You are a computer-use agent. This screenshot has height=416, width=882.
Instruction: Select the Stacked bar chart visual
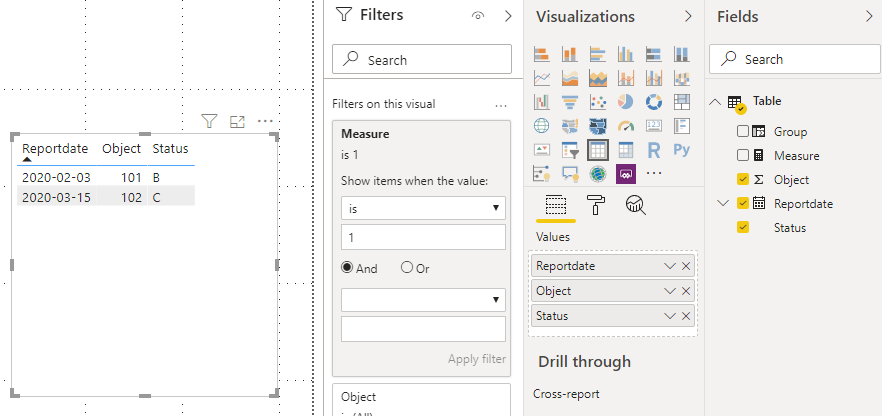coord(541,55)
